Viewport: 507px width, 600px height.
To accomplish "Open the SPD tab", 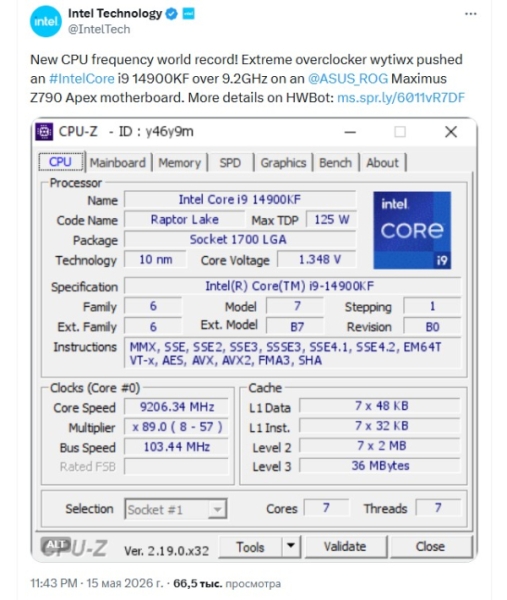I will point(230,163).
